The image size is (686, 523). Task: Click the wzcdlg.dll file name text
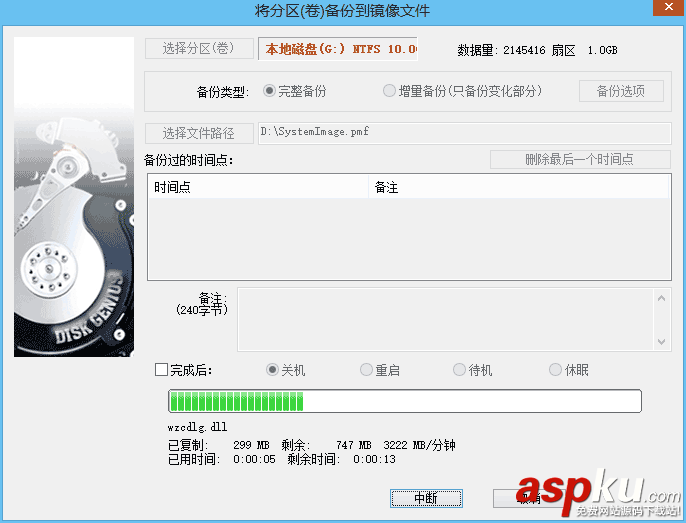point(197,427)
